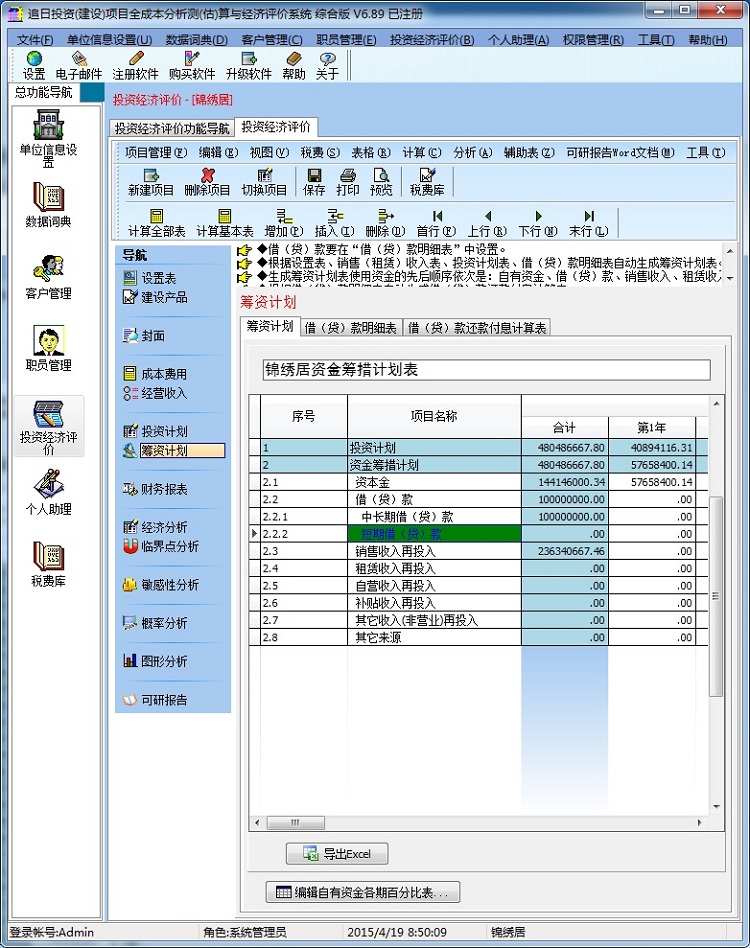750x948 pixels.
Task: Switch to the 投资经济评价功能导航 tab
Action: coord(172,128)
